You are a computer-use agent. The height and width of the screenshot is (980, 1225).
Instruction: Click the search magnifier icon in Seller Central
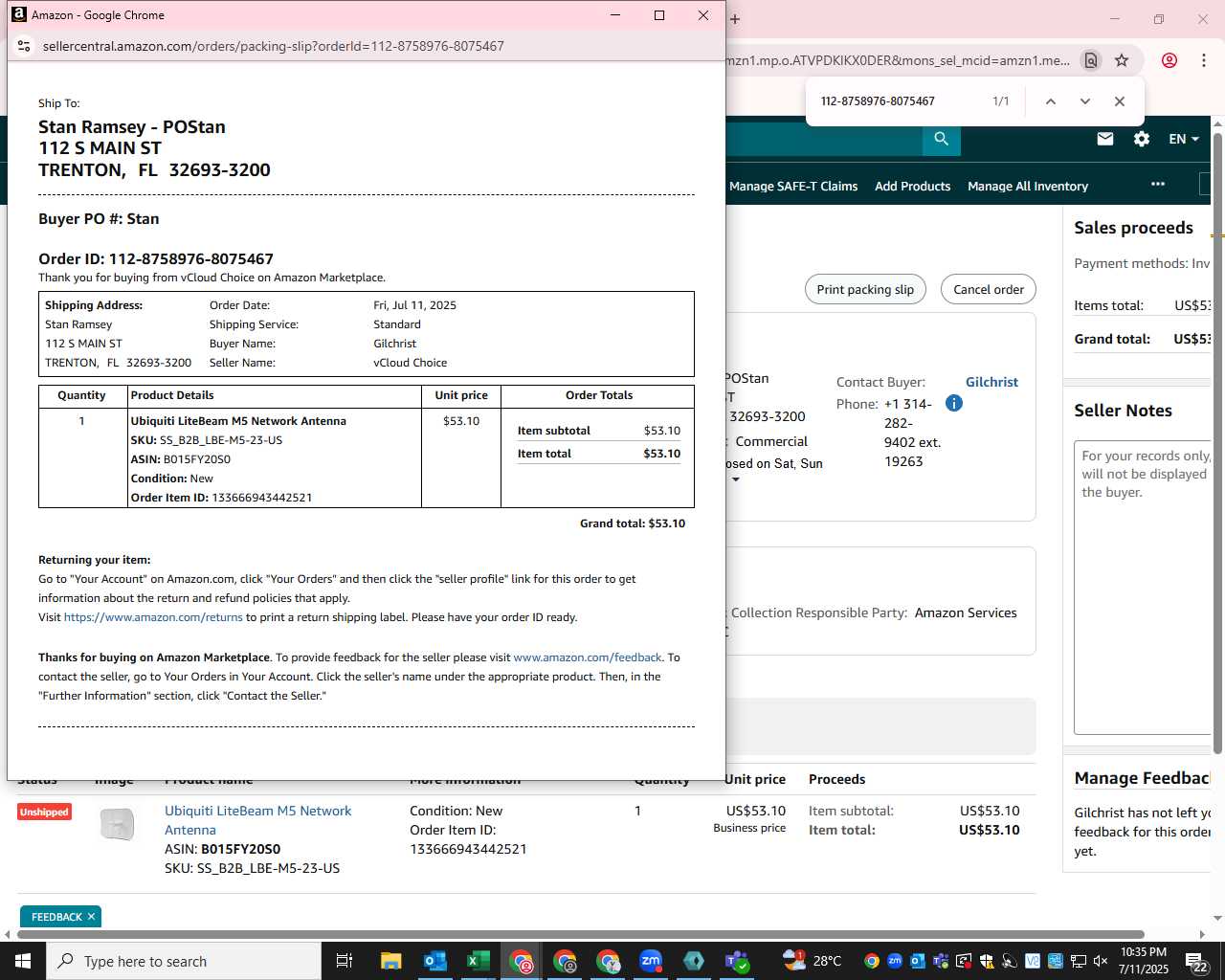point(942,139)
